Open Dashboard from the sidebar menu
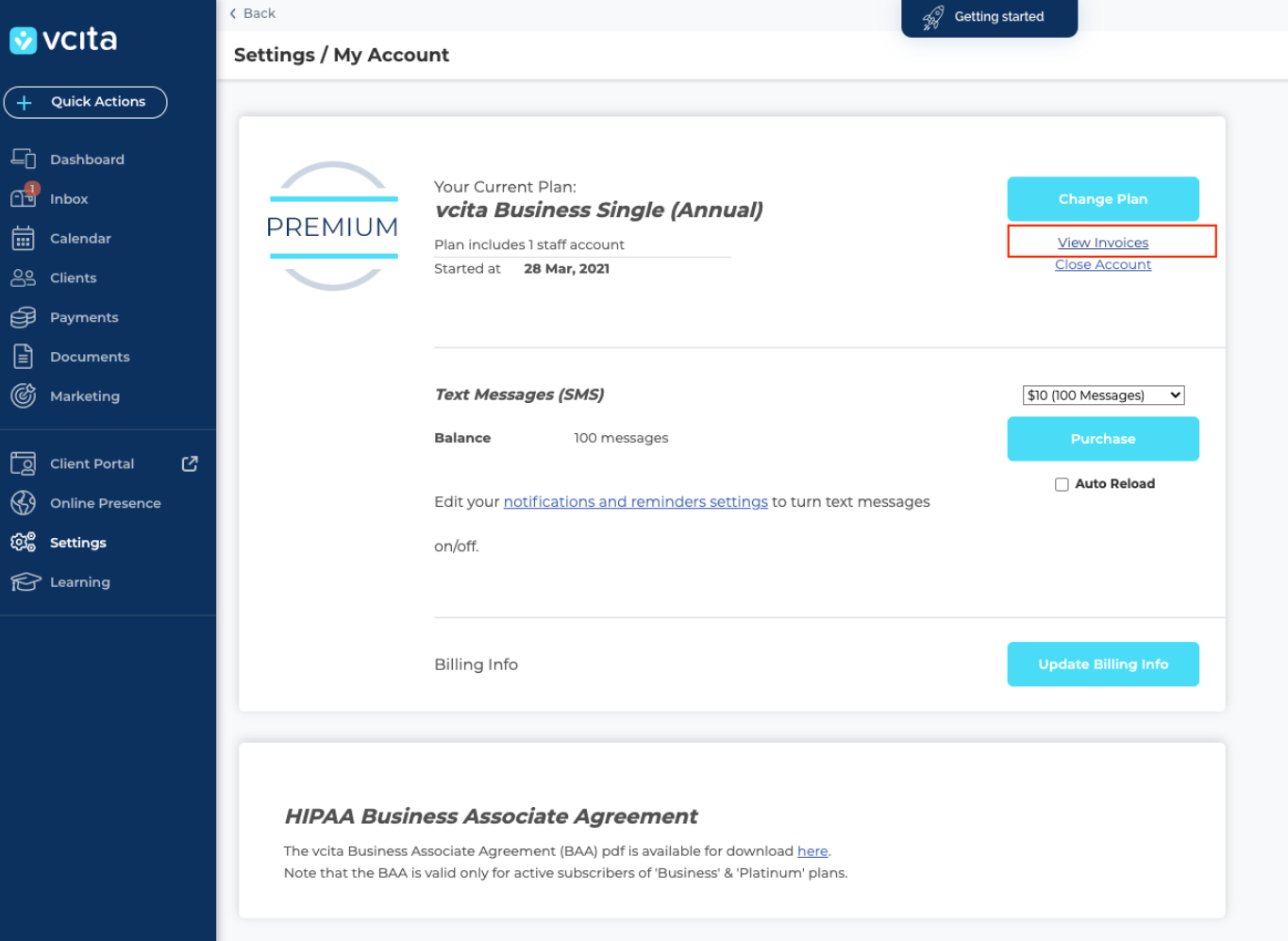Viewport: 1288px width, 941px height. (x=87, y=160)
